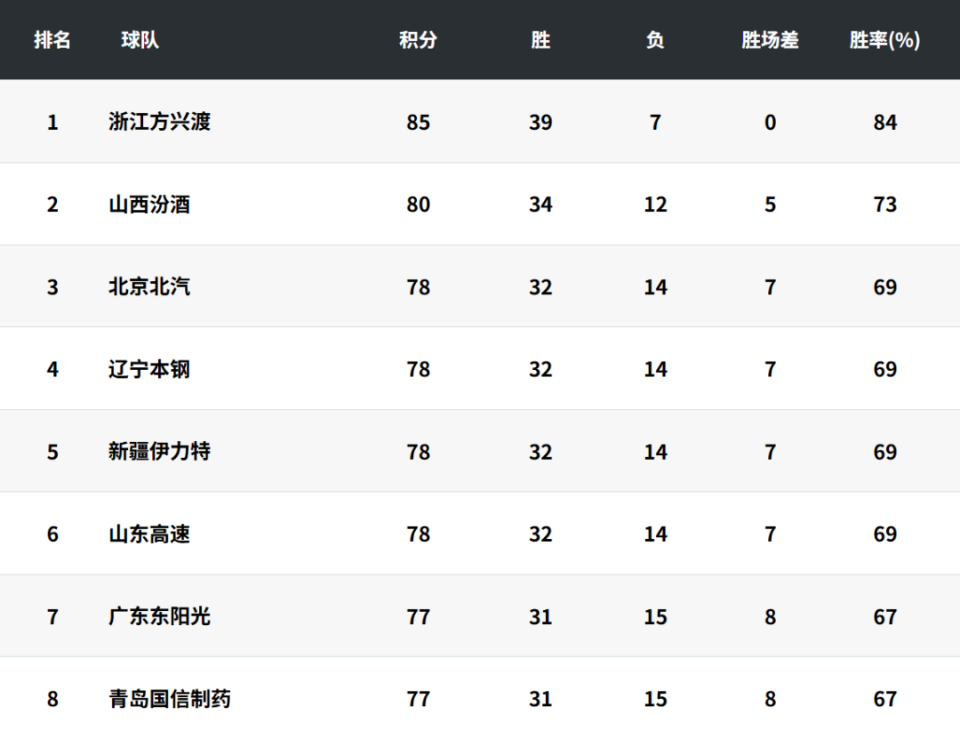Select team 广东东阳光
This screenshot has width=960, height=739.
[160, 616]
